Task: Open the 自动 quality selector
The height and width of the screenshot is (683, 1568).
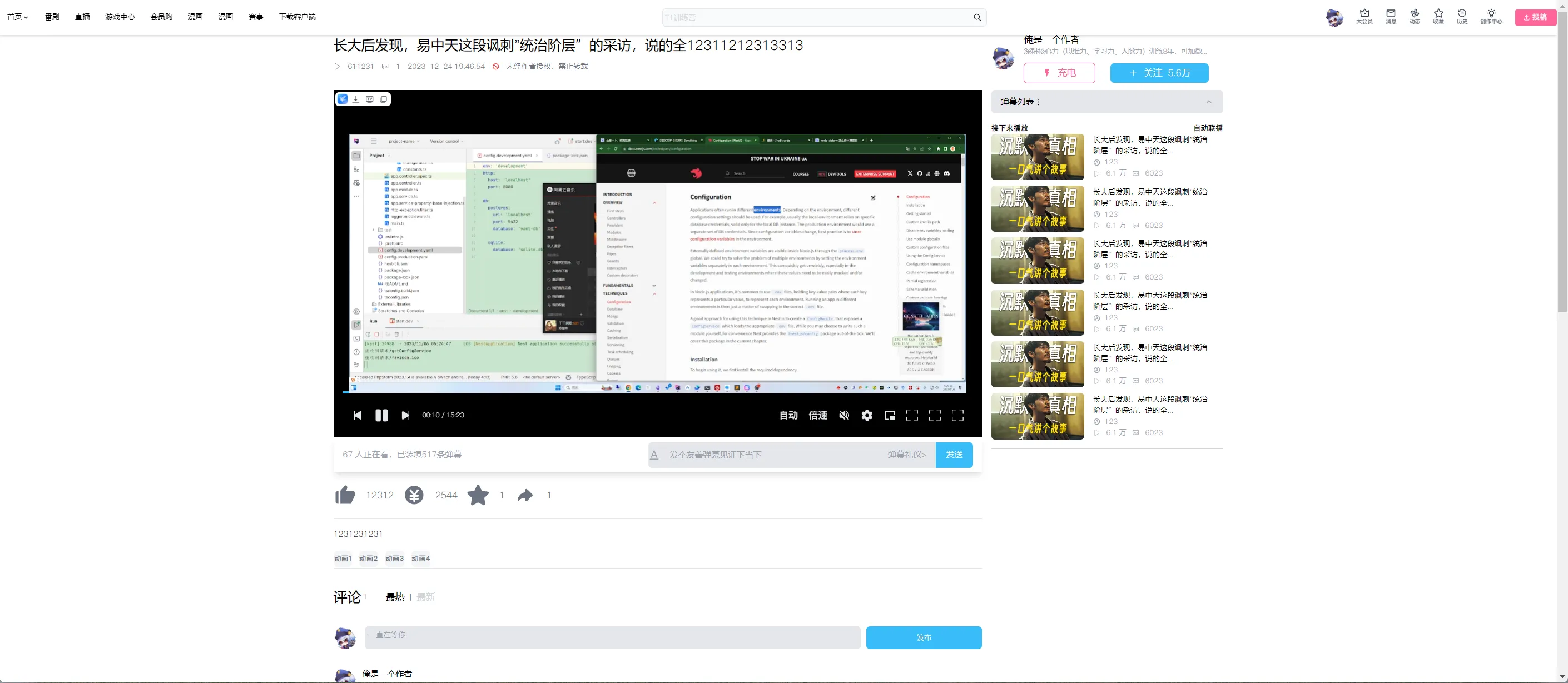Action: tap(788, 415)
